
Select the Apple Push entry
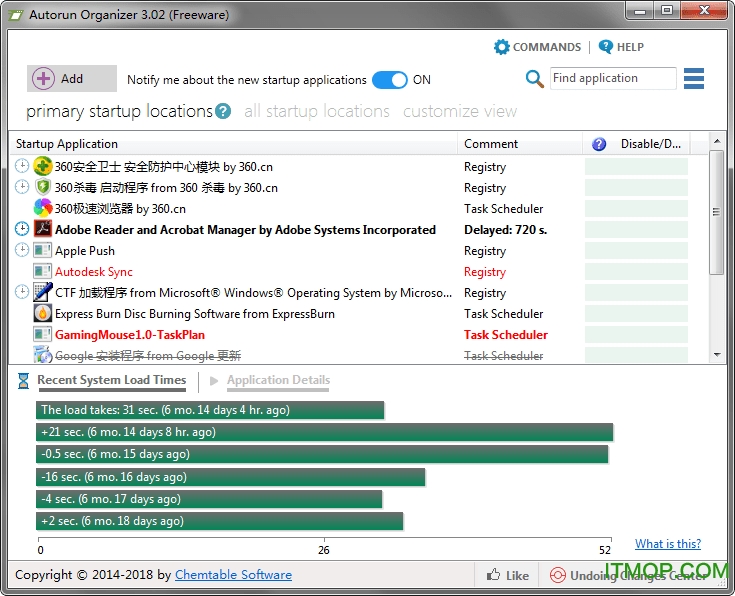coord(85,251)
